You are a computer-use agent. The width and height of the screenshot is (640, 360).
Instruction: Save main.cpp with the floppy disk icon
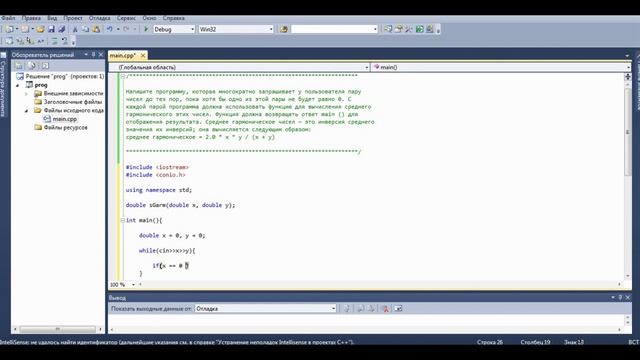point(51,29)
